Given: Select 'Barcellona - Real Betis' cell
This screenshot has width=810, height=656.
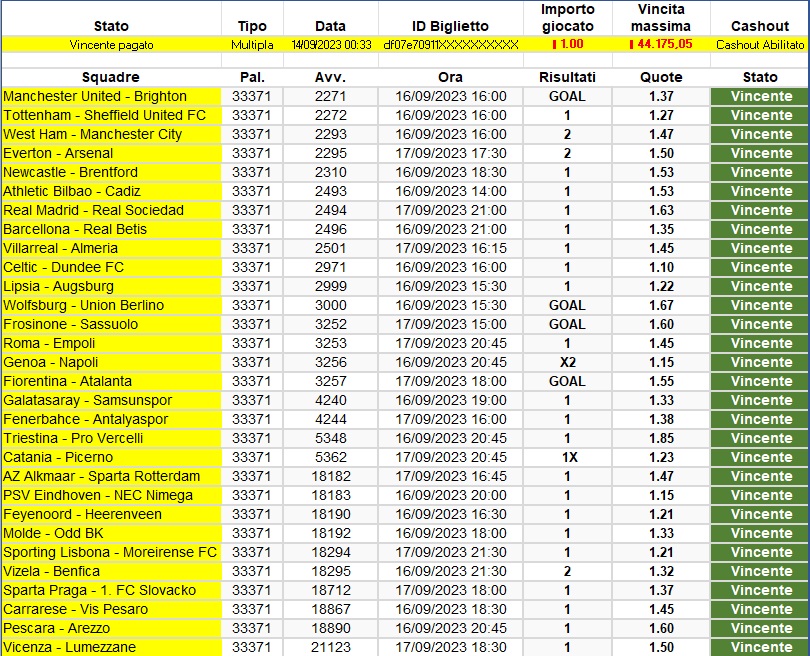Looking at the screenshot, I should tap(112, 230).
